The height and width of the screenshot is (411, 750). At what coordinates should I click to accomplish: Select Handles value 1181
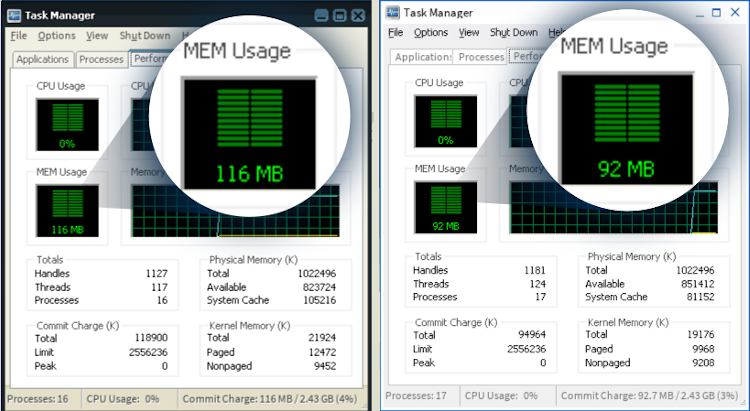[x=535, y=270]
